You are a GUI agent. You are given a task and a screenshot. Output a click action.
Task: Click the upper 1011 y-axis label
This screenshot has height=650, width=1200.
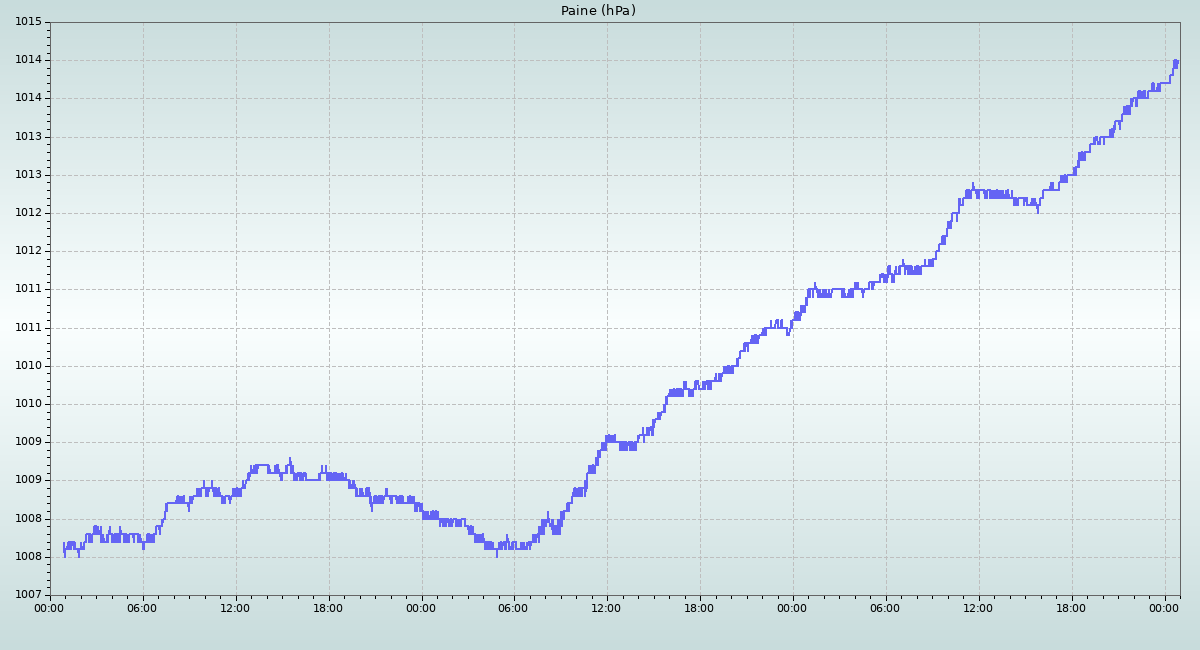(28, 289)
